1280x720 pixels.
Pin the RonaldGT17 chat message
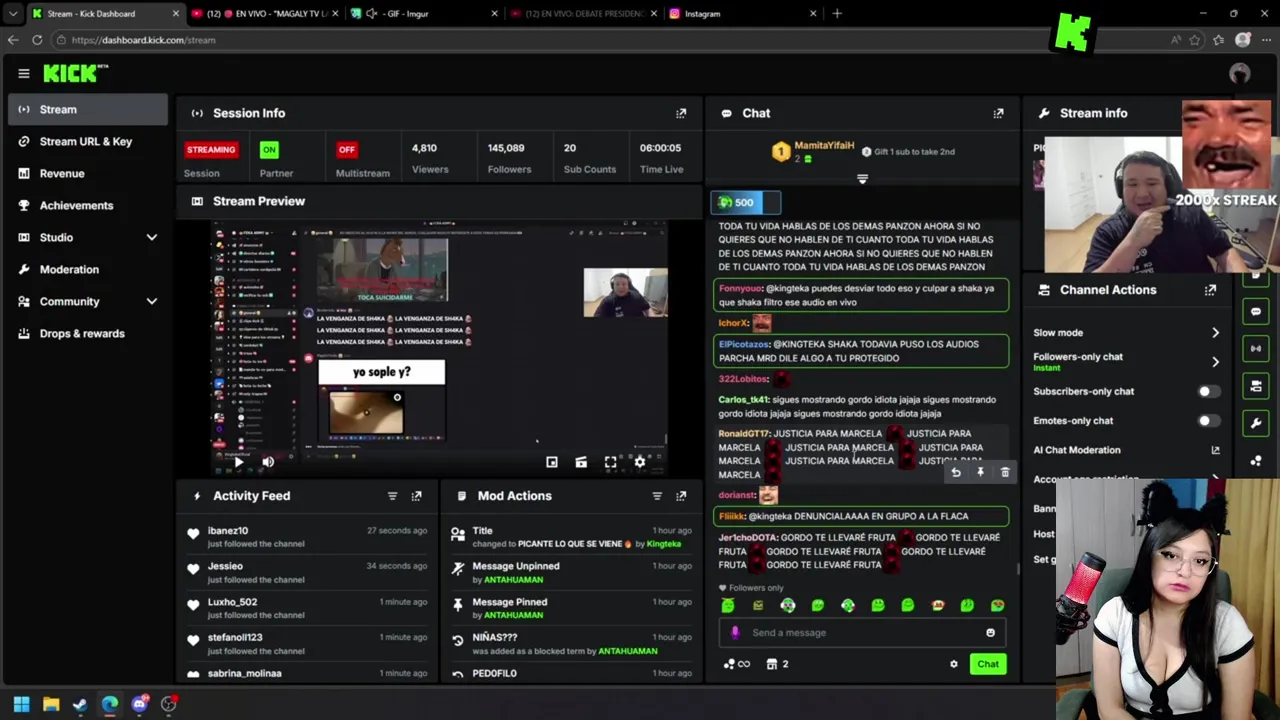click(x=980, y=473)
